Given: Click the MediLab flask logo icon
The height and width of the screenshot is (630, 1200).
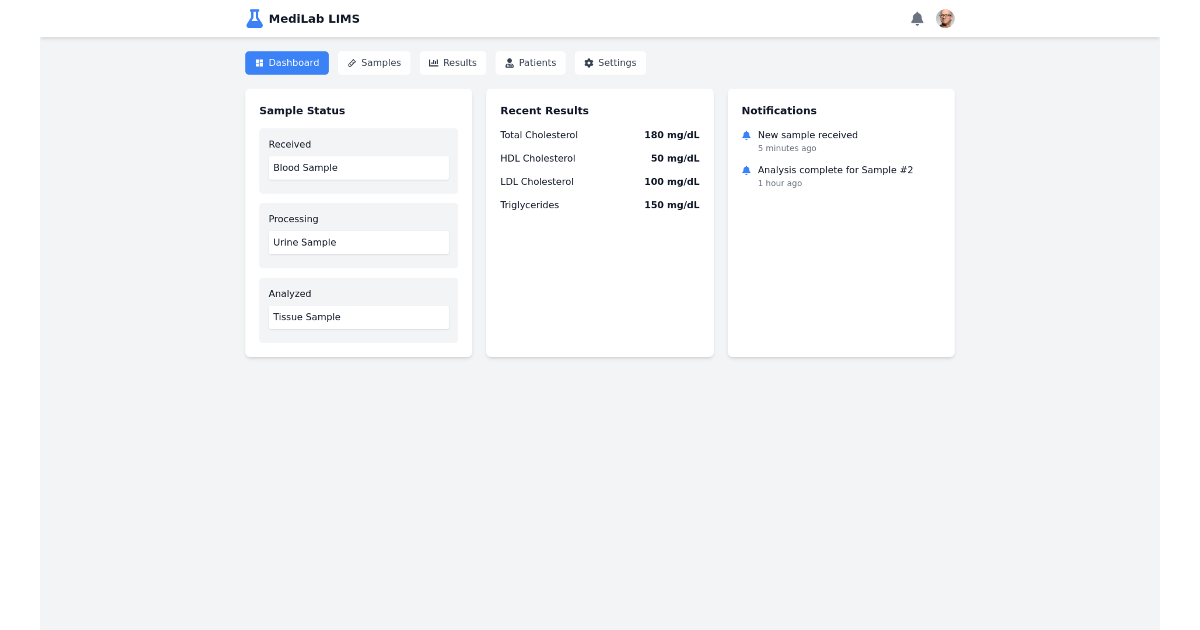Looking at the screenshot, I should coord(253,18).
